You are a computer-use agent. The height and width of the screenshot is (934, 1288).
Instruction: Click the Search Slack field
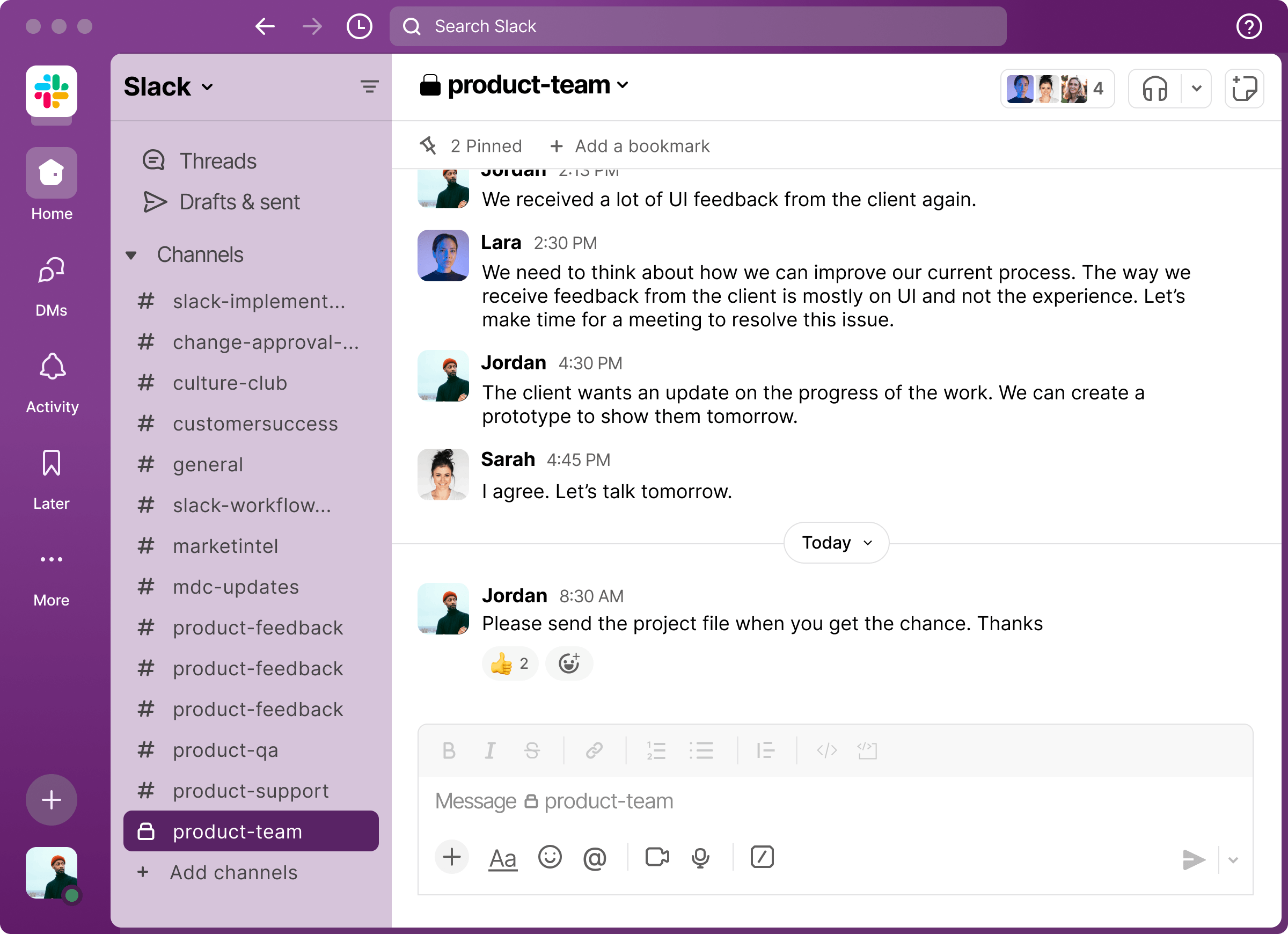pos(698,26)
